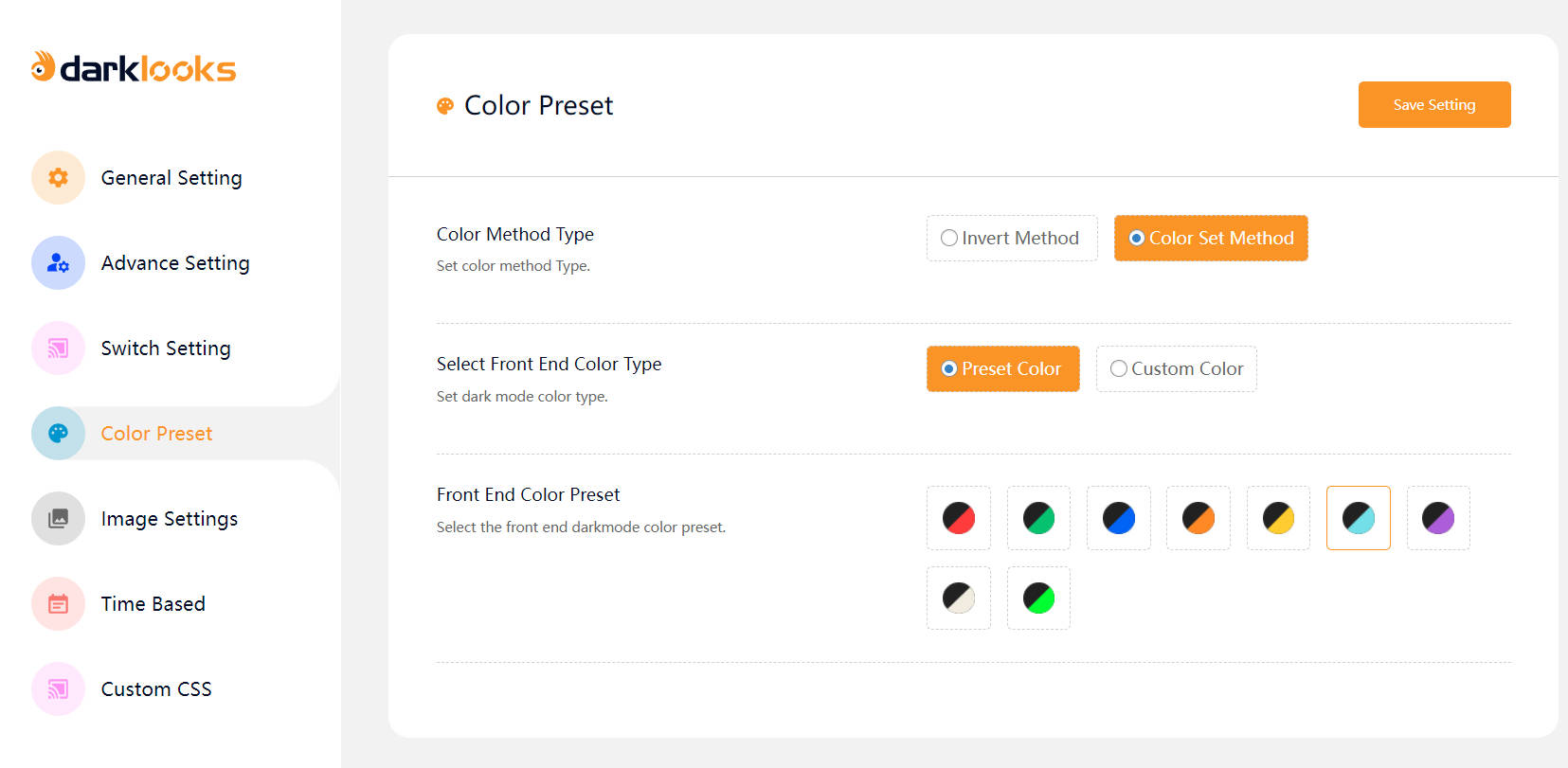Pick the black and neon green preset
Viewport: 1568px width, 768px height.
click(x=1038, y=598)
